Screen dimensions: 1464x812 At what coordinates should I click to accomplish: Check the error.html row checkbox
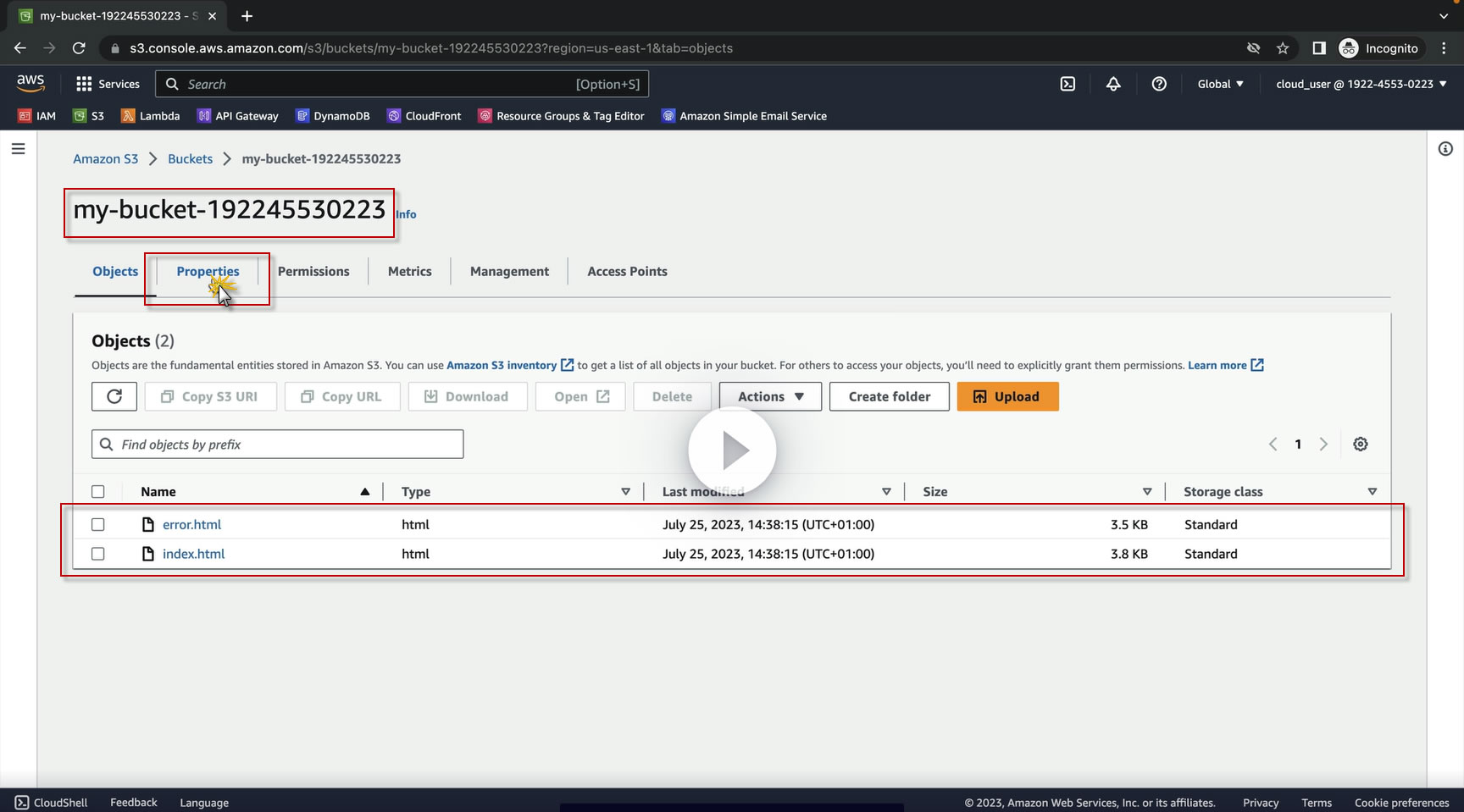click(x=98, y=525)
